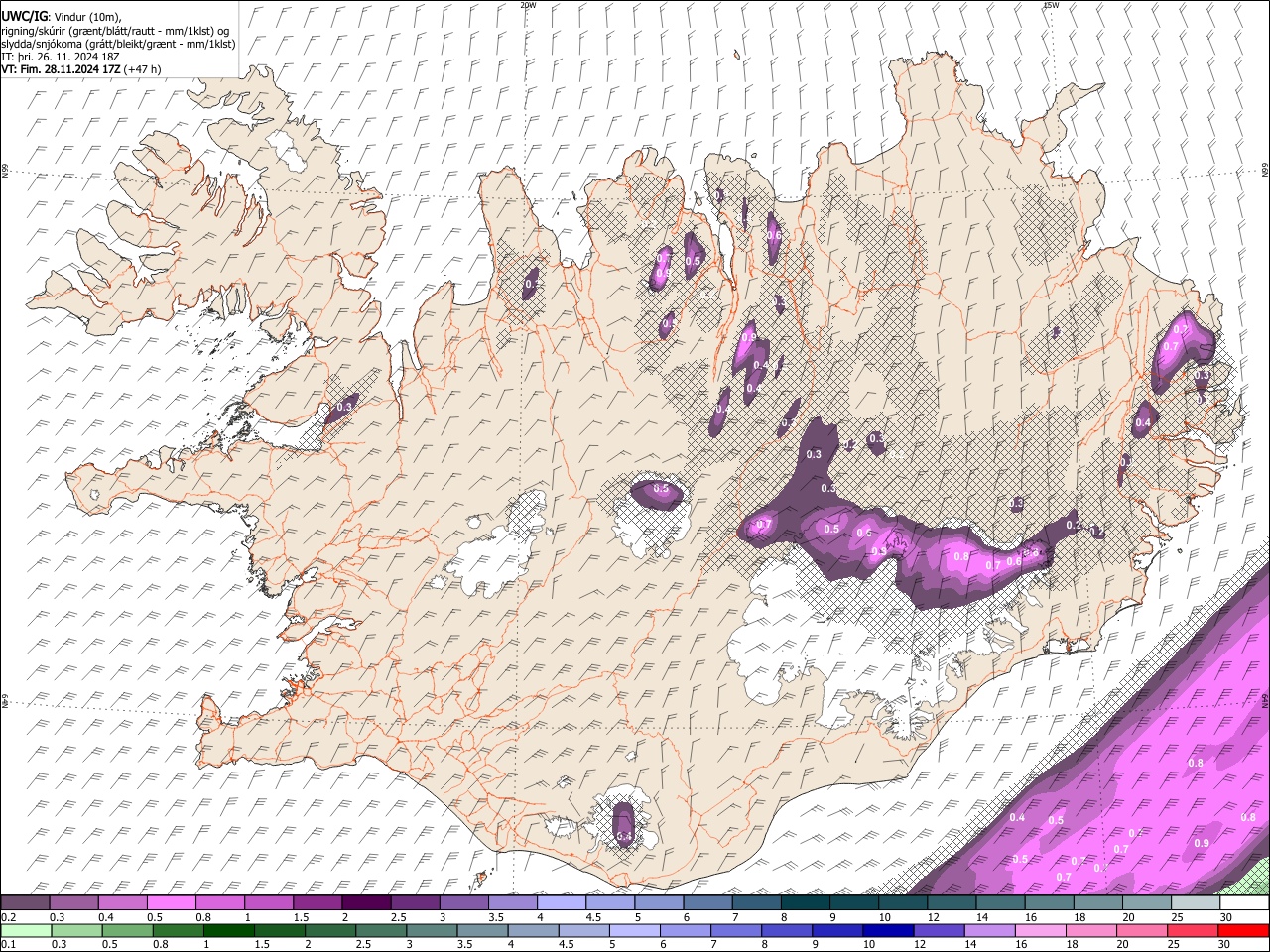Pick the dark purple 0.2 swatch in upper legend row
Image resolution: width=1270 pixels, height=952 pixels.
click(25, 903)
